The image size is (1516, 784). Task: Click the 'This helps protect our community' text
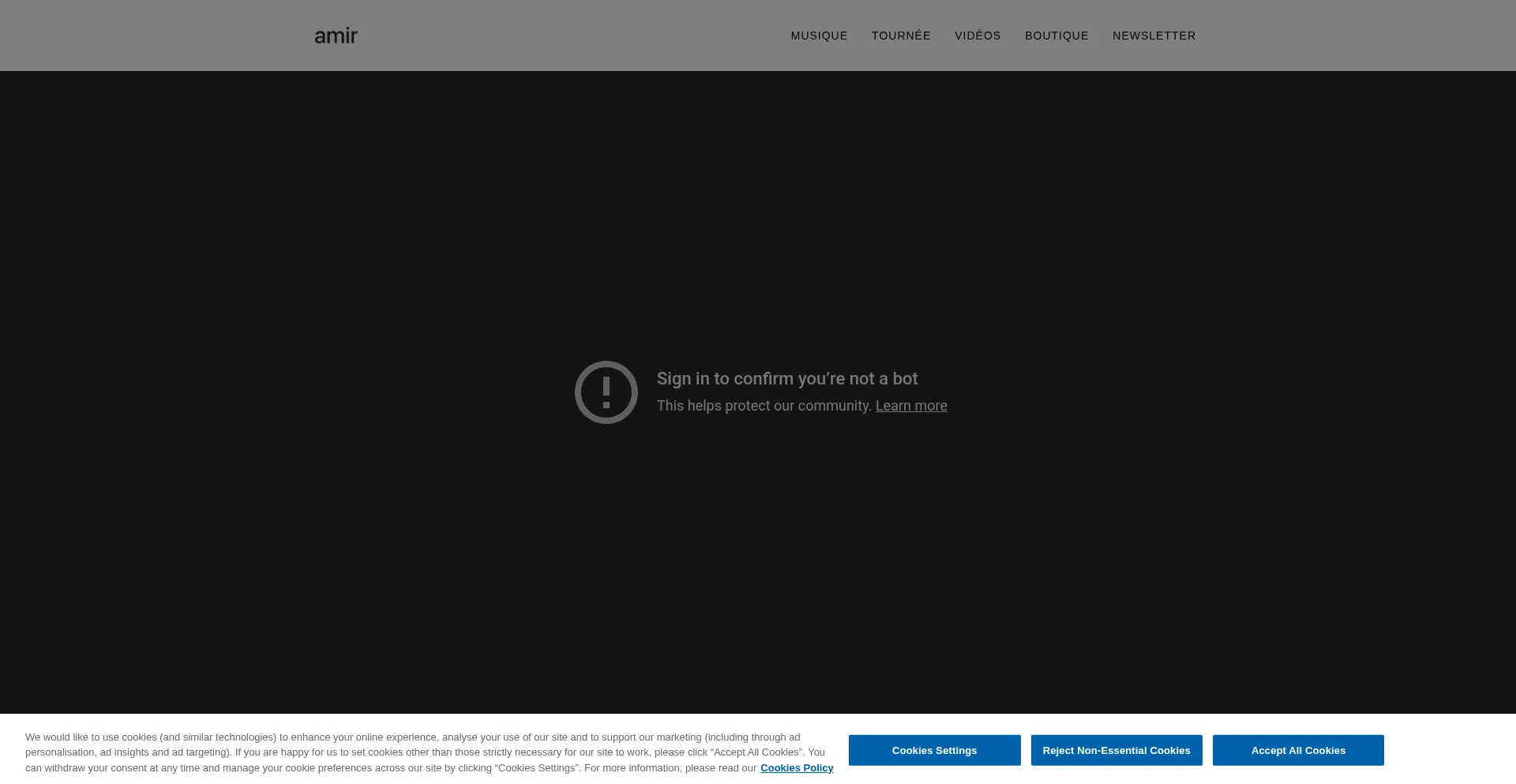(x=764, y=405)
